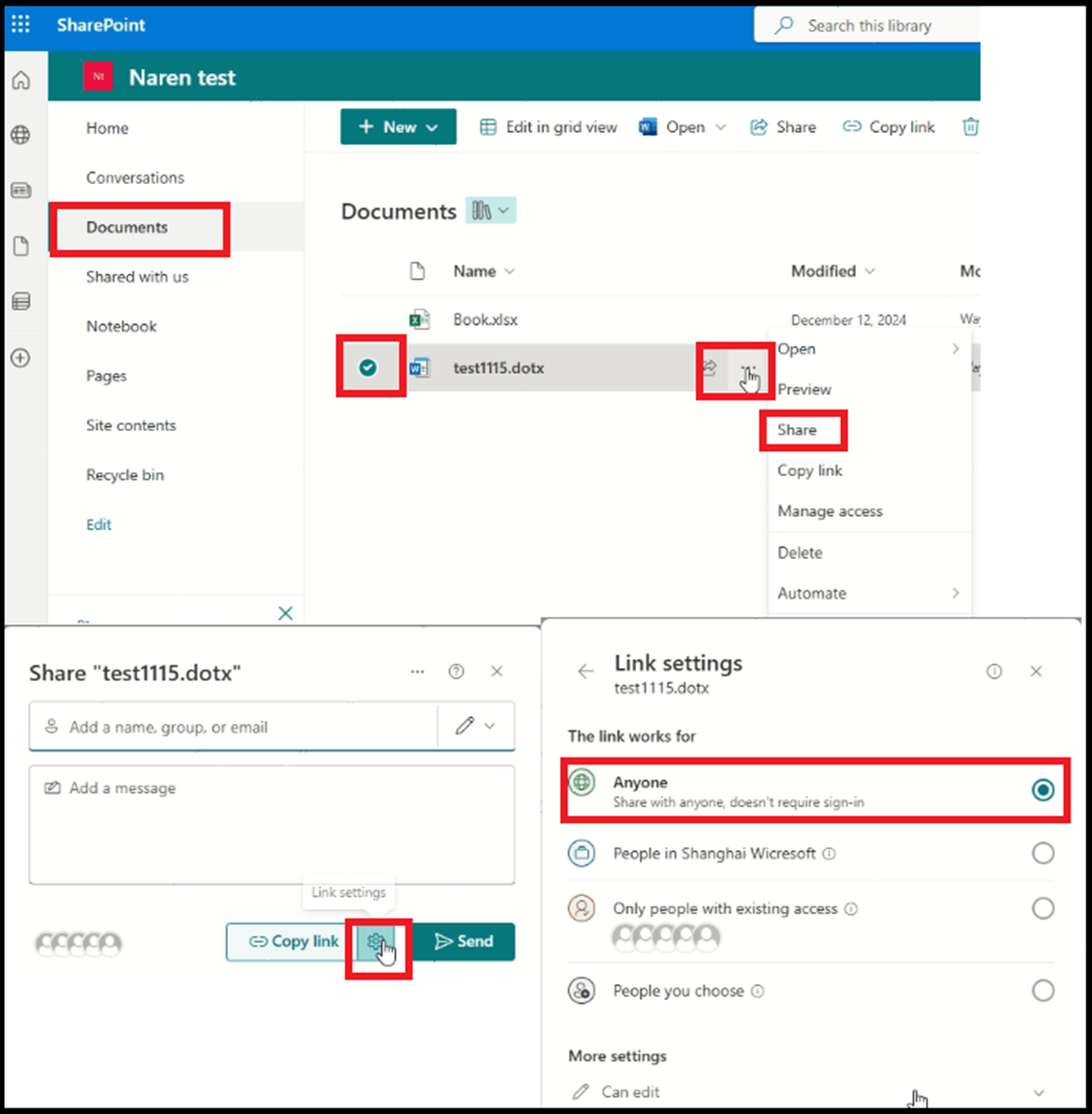Select Only people with existing access radio
This screenshot has height=1114, width=1092.
tap(1042, 908)
